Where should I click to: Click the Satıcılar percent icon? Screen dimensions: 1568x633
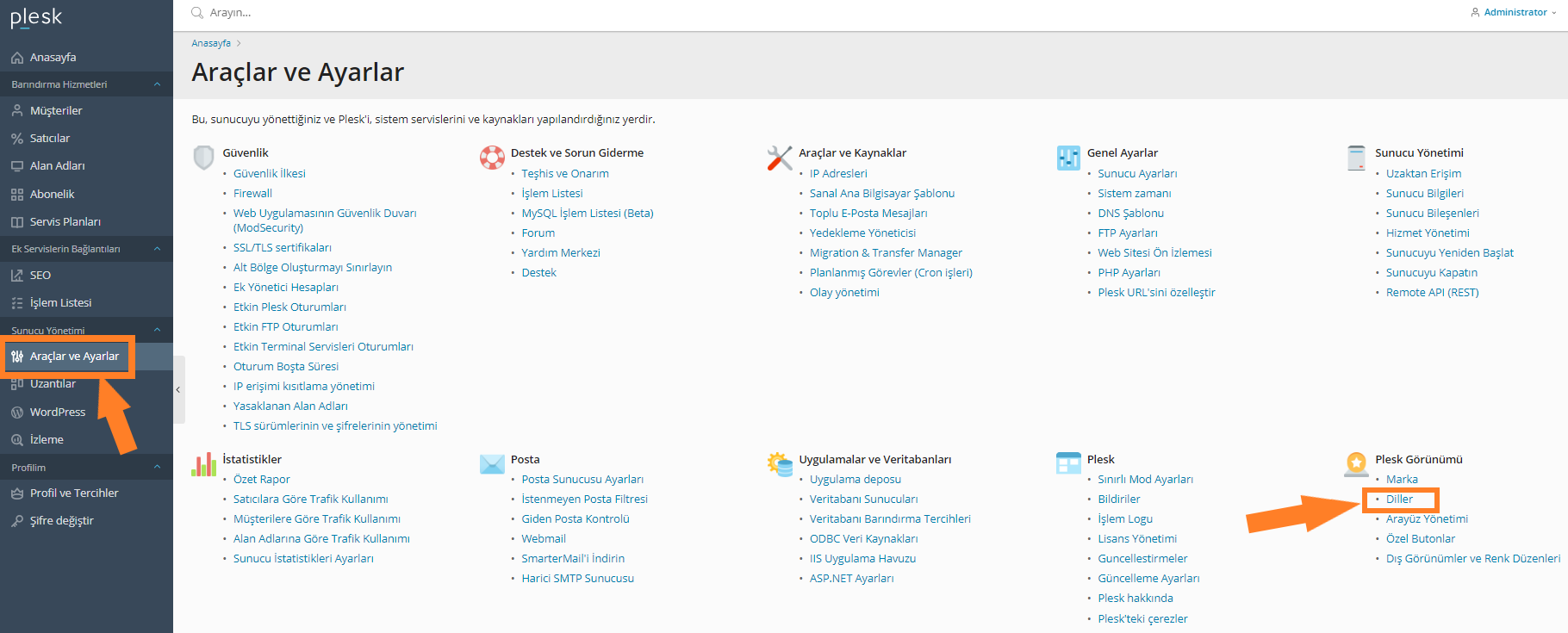click(x=17, y=138)
